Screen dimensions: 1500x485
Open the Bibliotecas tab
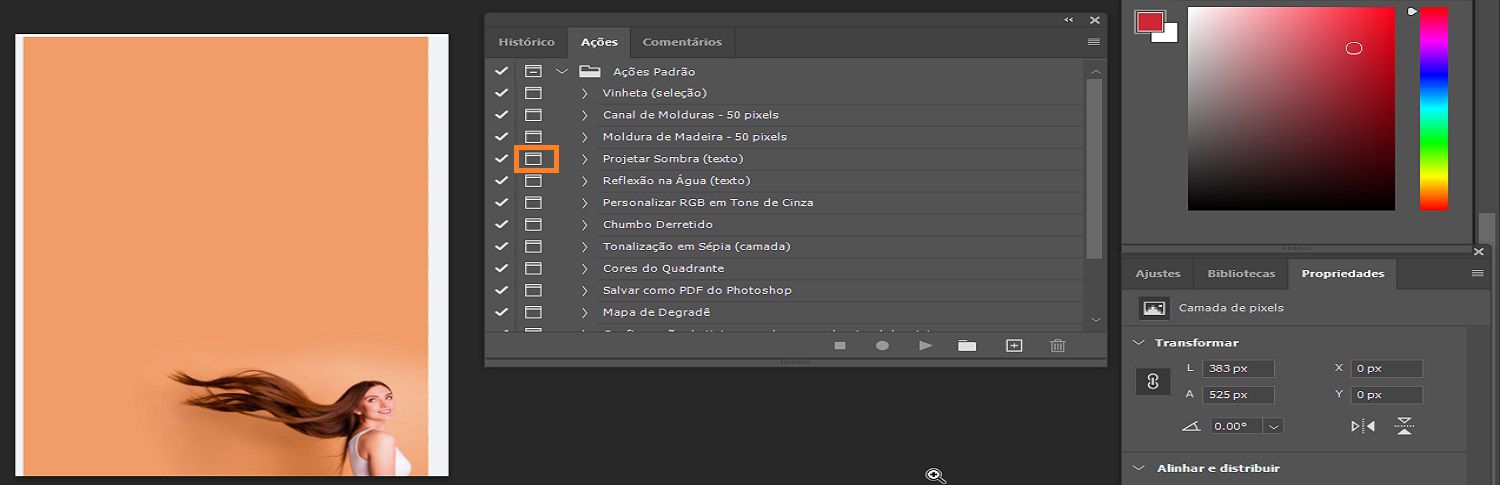1241,273
